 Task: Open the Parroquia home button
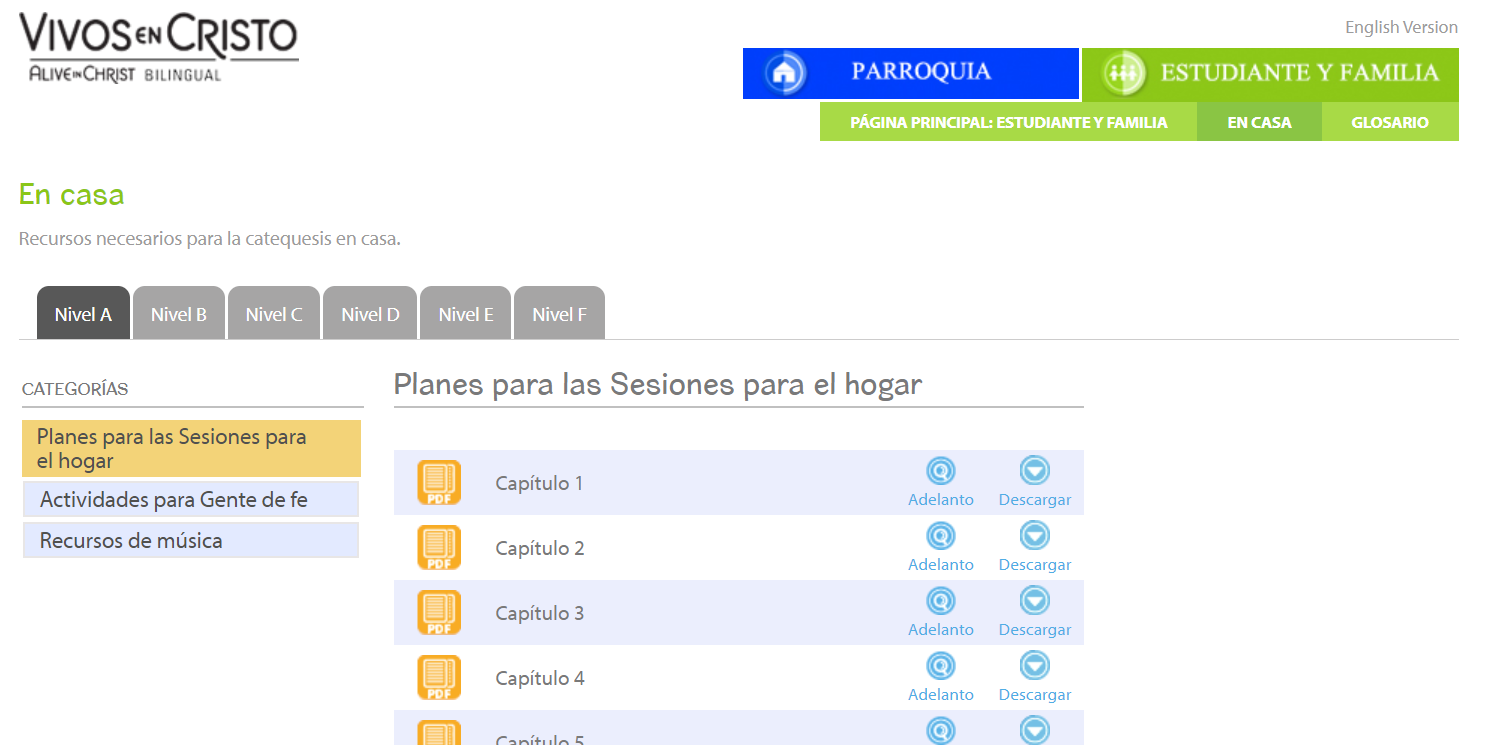click(x=910, y=73)
